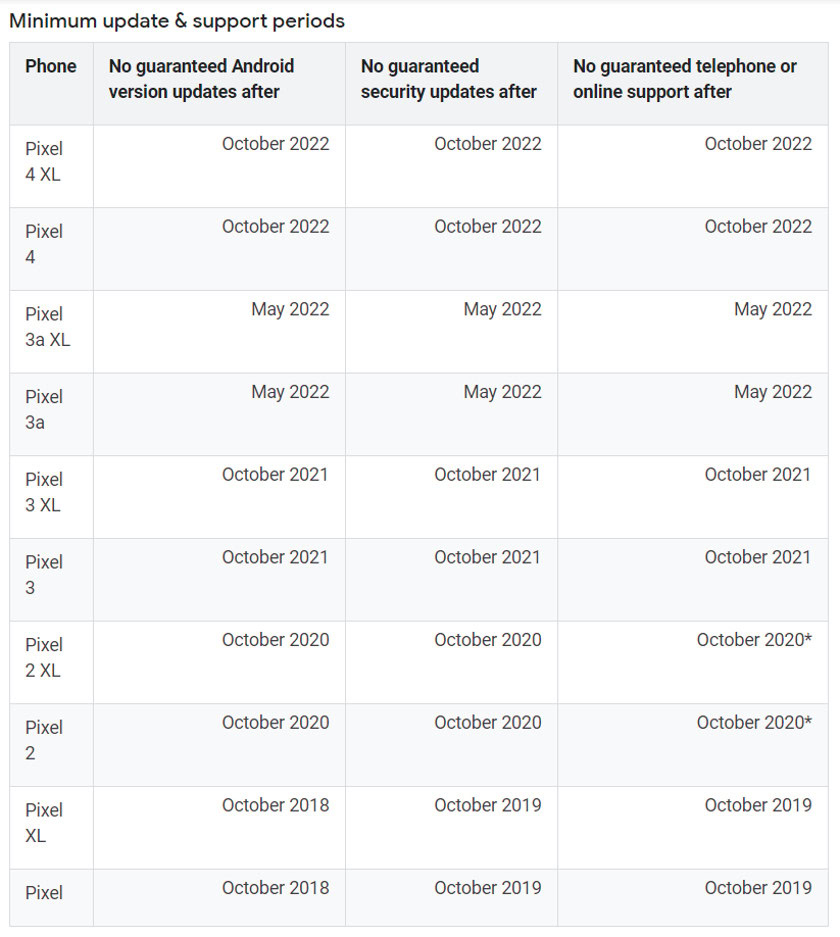Select the Pixel 2 XL phone cell
Viewport: 840px width, 937px height.
(44, 658)
